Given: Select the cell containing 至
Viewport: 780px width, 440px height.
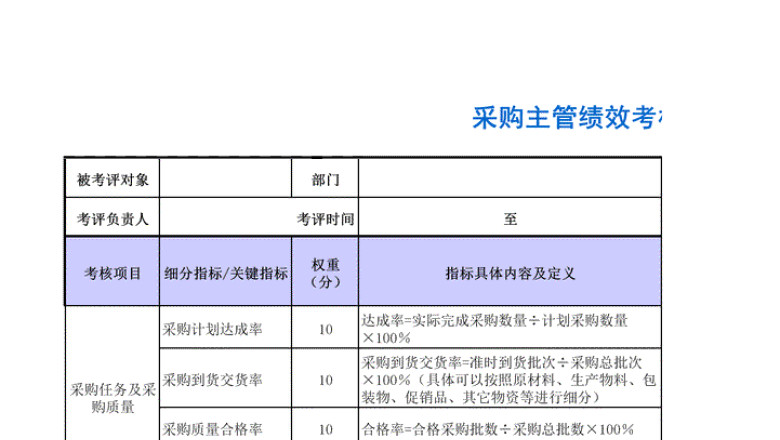Looking at the screenshot, I should pyautogui.click(x=510, y=217).
